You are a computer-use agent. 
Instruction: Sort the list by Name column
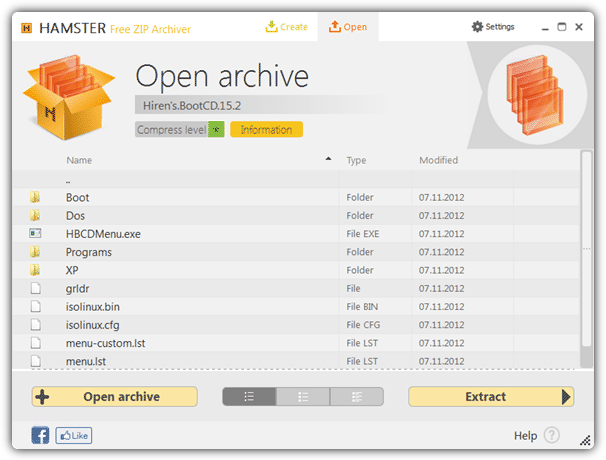[x=79, y=160]
